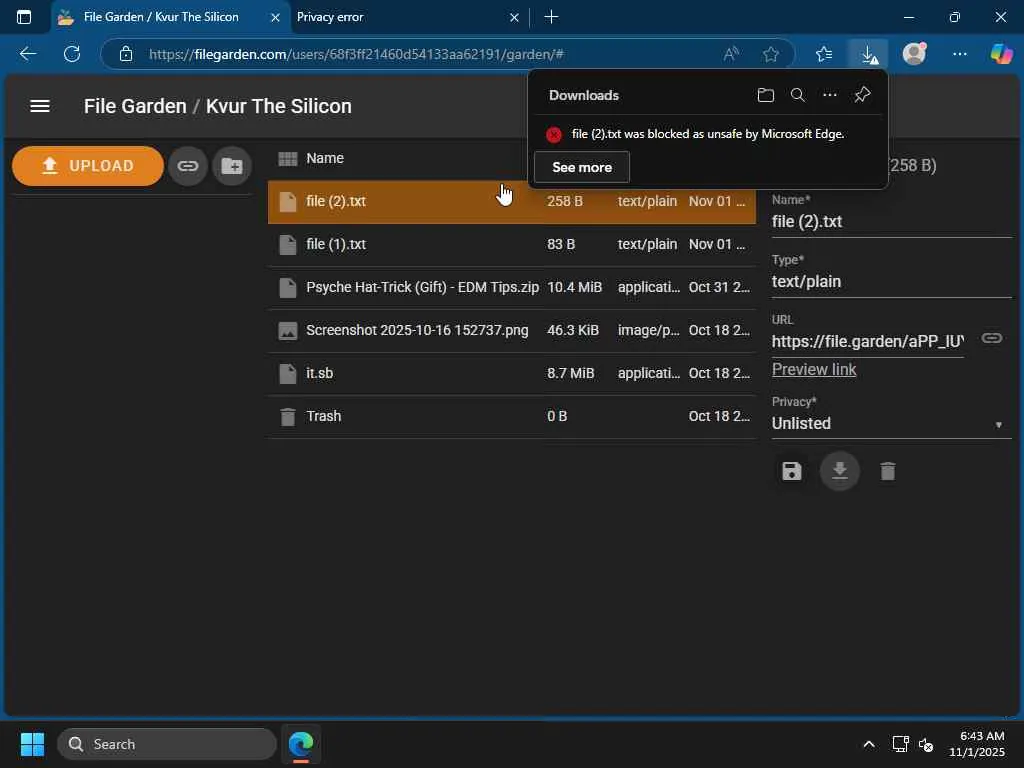Refresh the page
This screenshot has height=768, width=1024.
point(72,54)
